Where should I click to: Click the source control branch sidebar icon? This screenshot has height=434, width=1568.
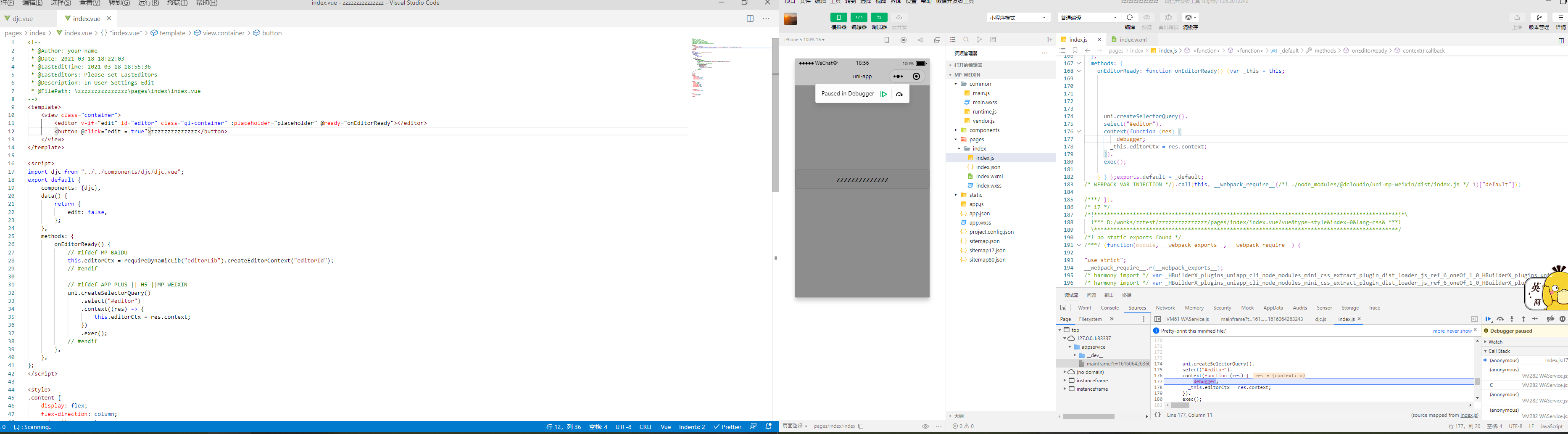point(979,40)
